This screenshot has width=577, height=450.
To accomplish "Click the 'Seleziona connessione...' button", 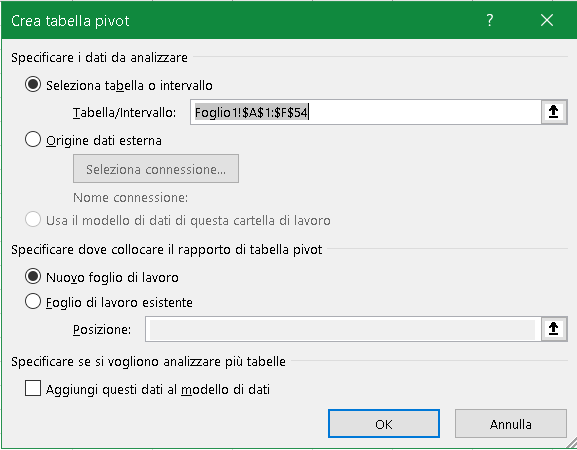I will pos(156,169).
